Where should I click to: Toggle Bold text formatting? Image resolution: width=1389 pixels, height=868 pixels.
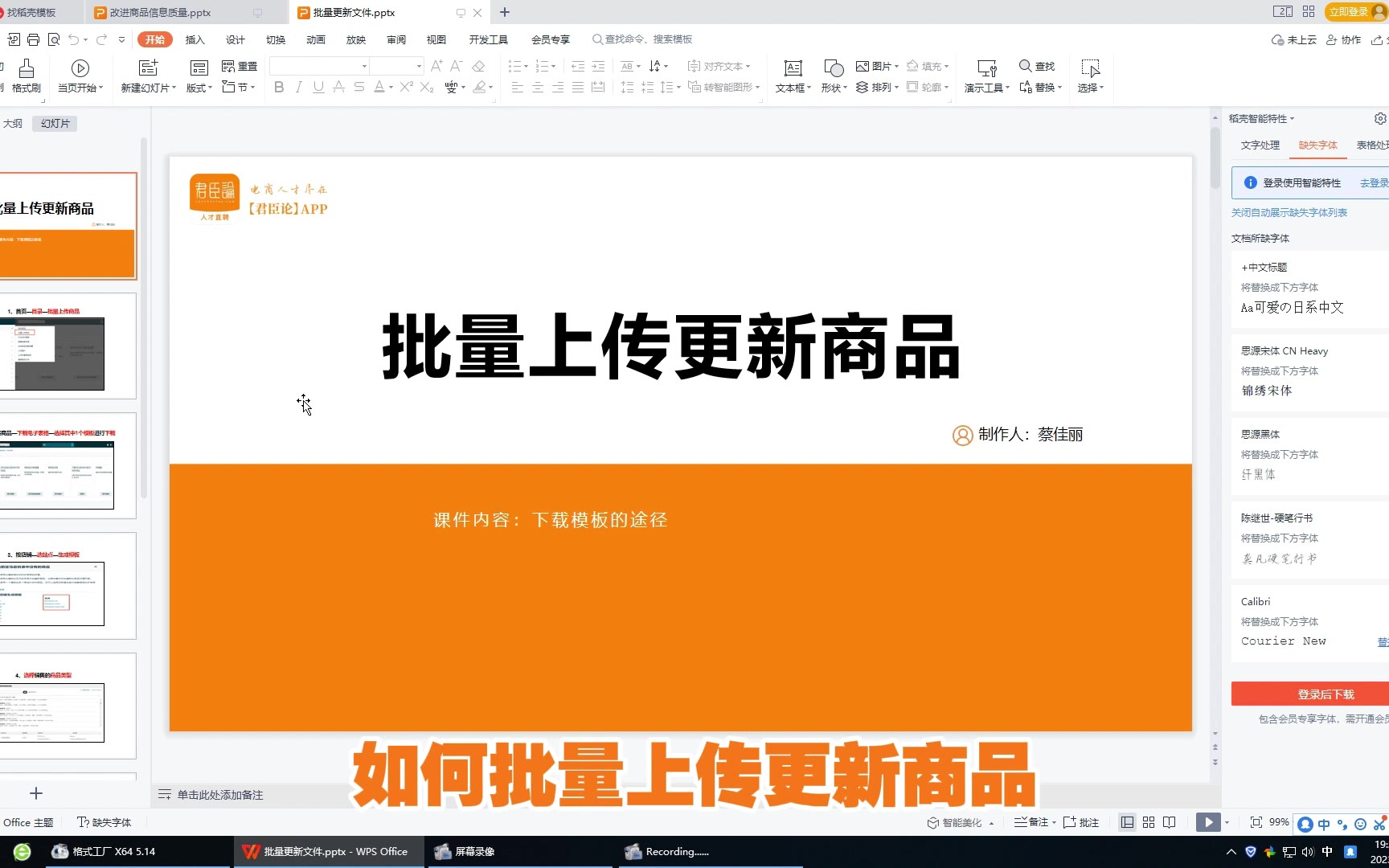(279, 88)
